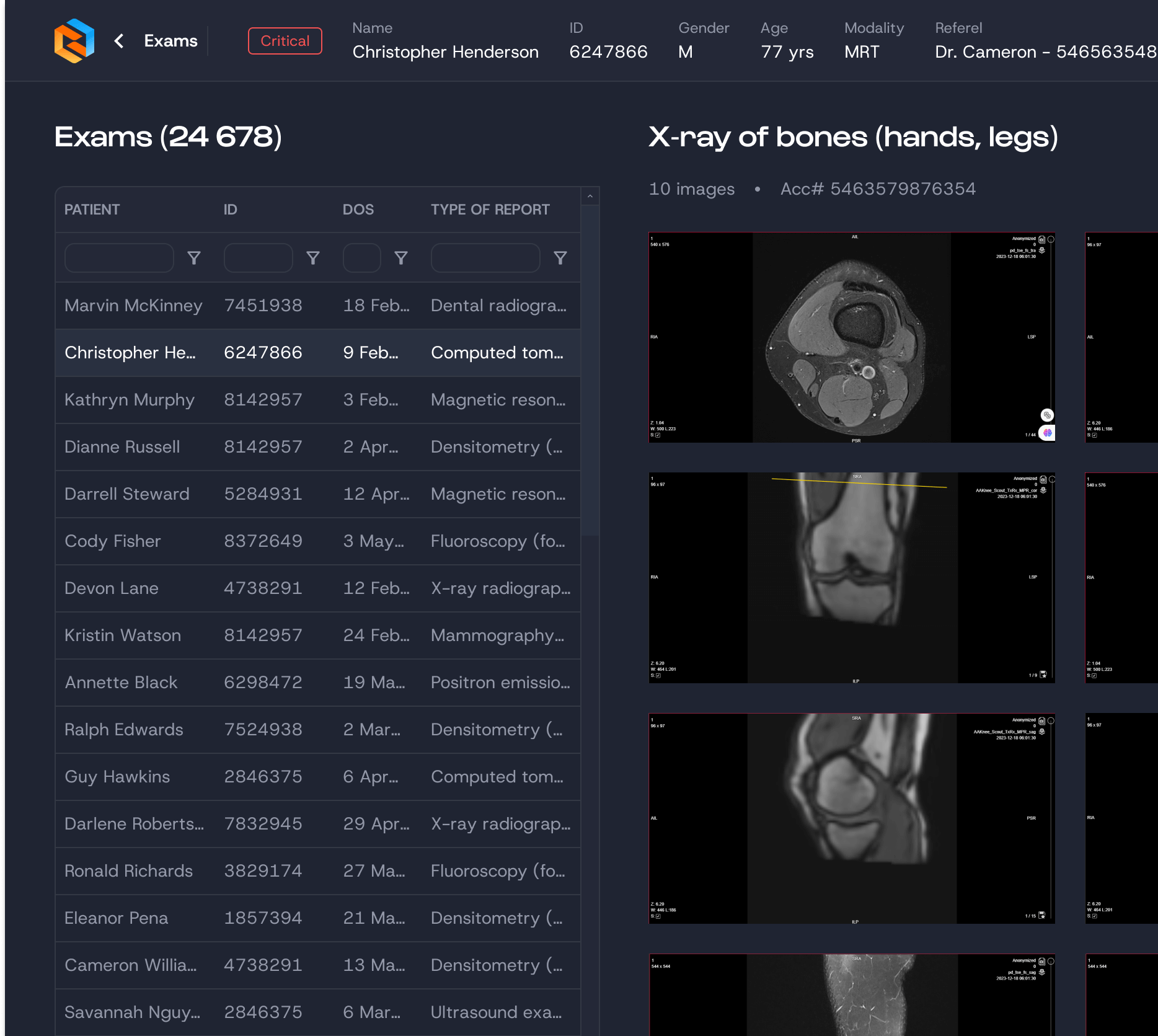Click the ID filter input field
Viewport: 1158px width, 1036px height.
[258, 258]
